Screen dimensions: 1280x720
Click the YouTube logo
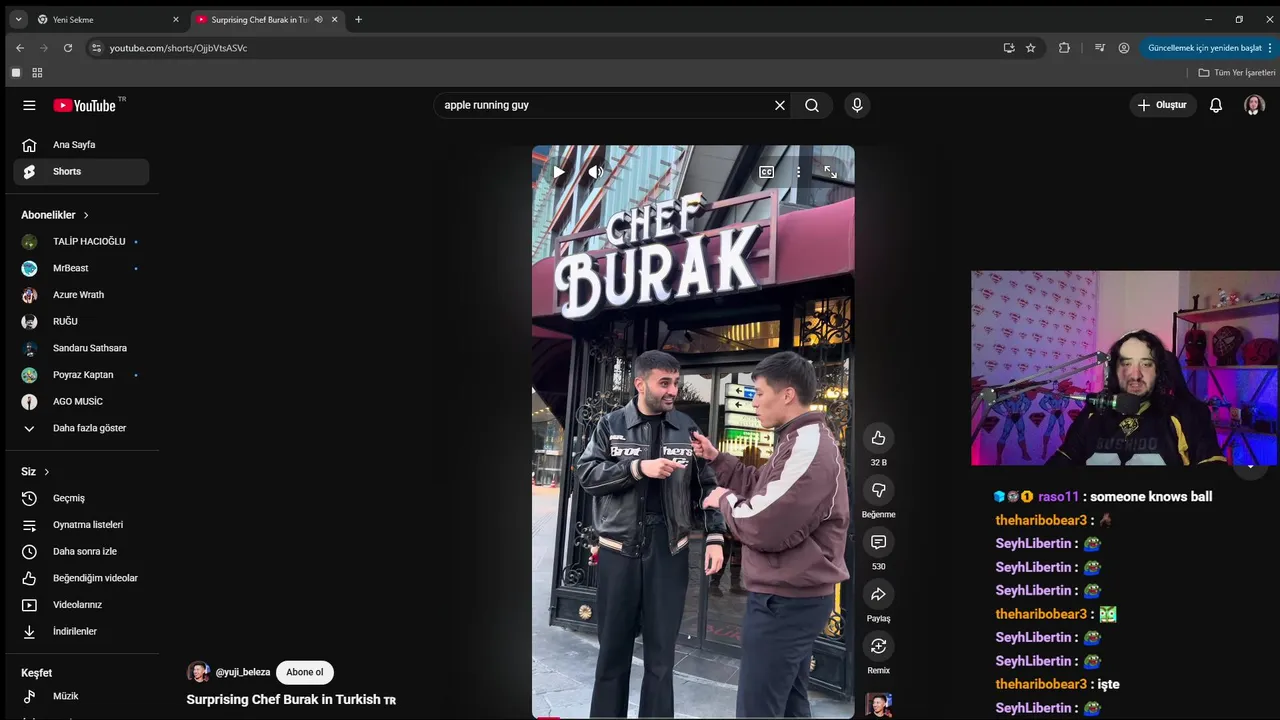click(x=85, y=105)
